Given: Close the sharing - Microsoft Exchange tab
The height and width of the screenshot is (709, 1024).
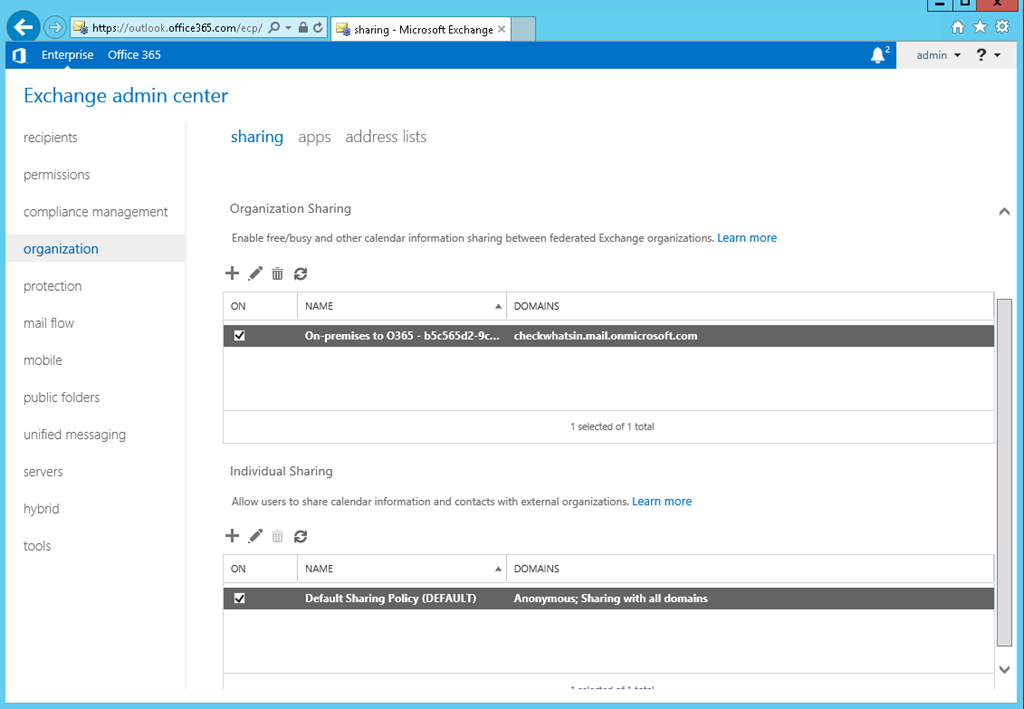Looking at the screenshot, I should click(x=502, y=29).
